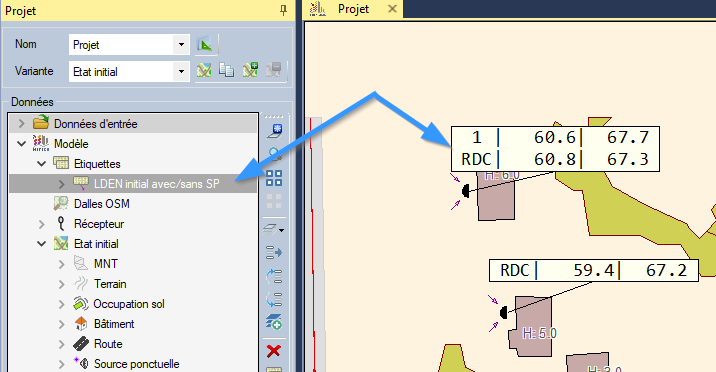
Task: Expand the Récepteur node
Action: point(42,224)
